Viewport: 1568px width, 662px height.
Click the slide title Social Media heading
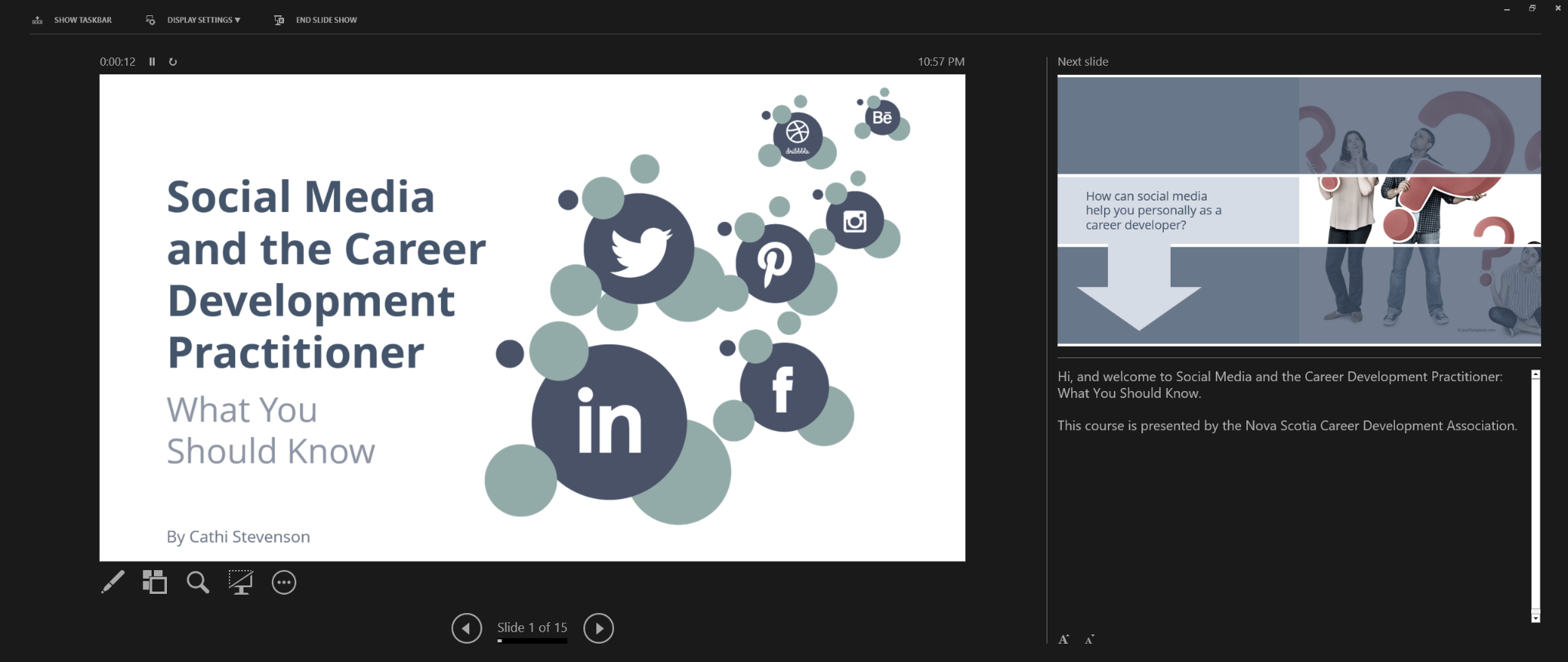point(326,274)
